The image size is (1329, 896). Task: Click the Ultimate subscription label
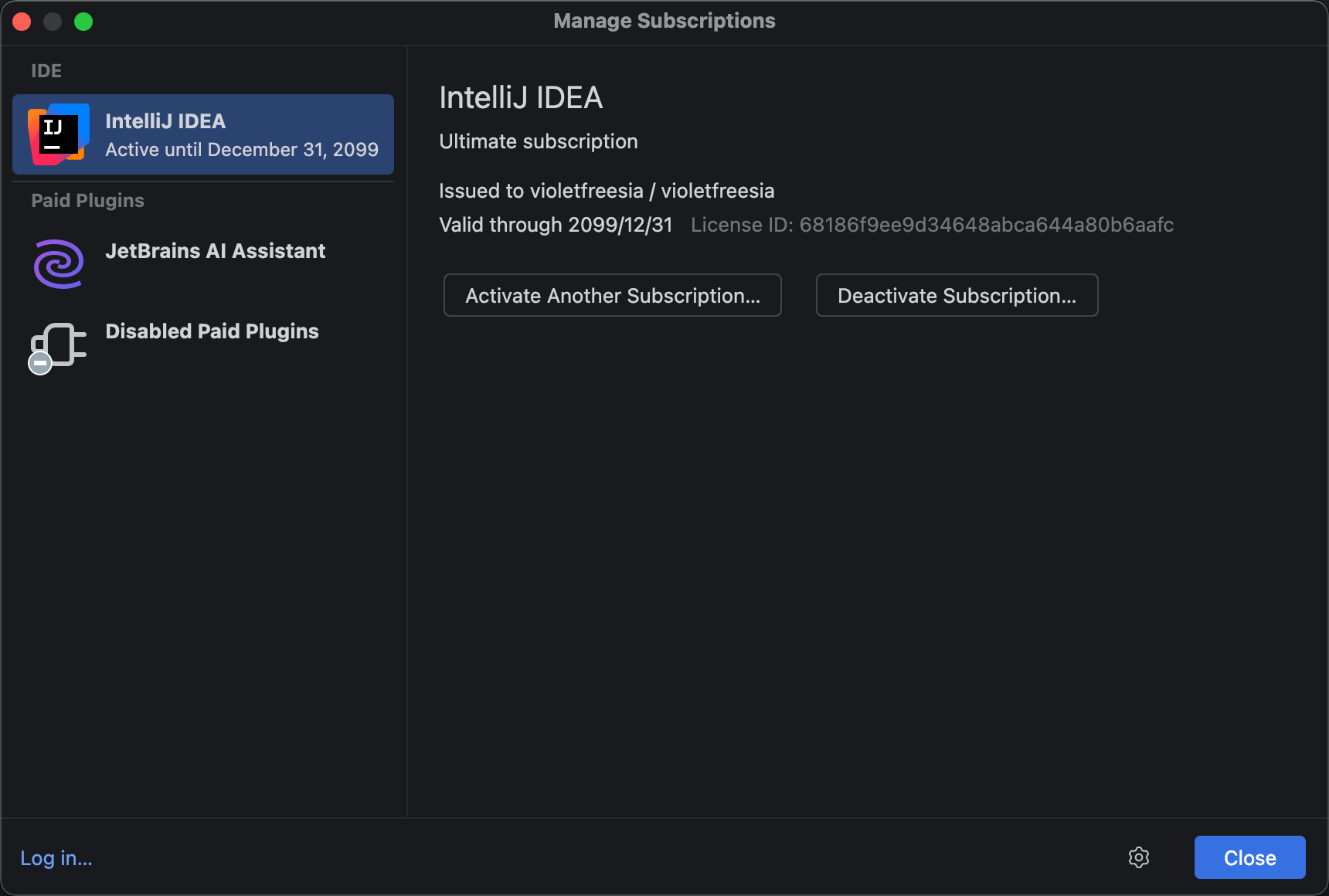538,141
